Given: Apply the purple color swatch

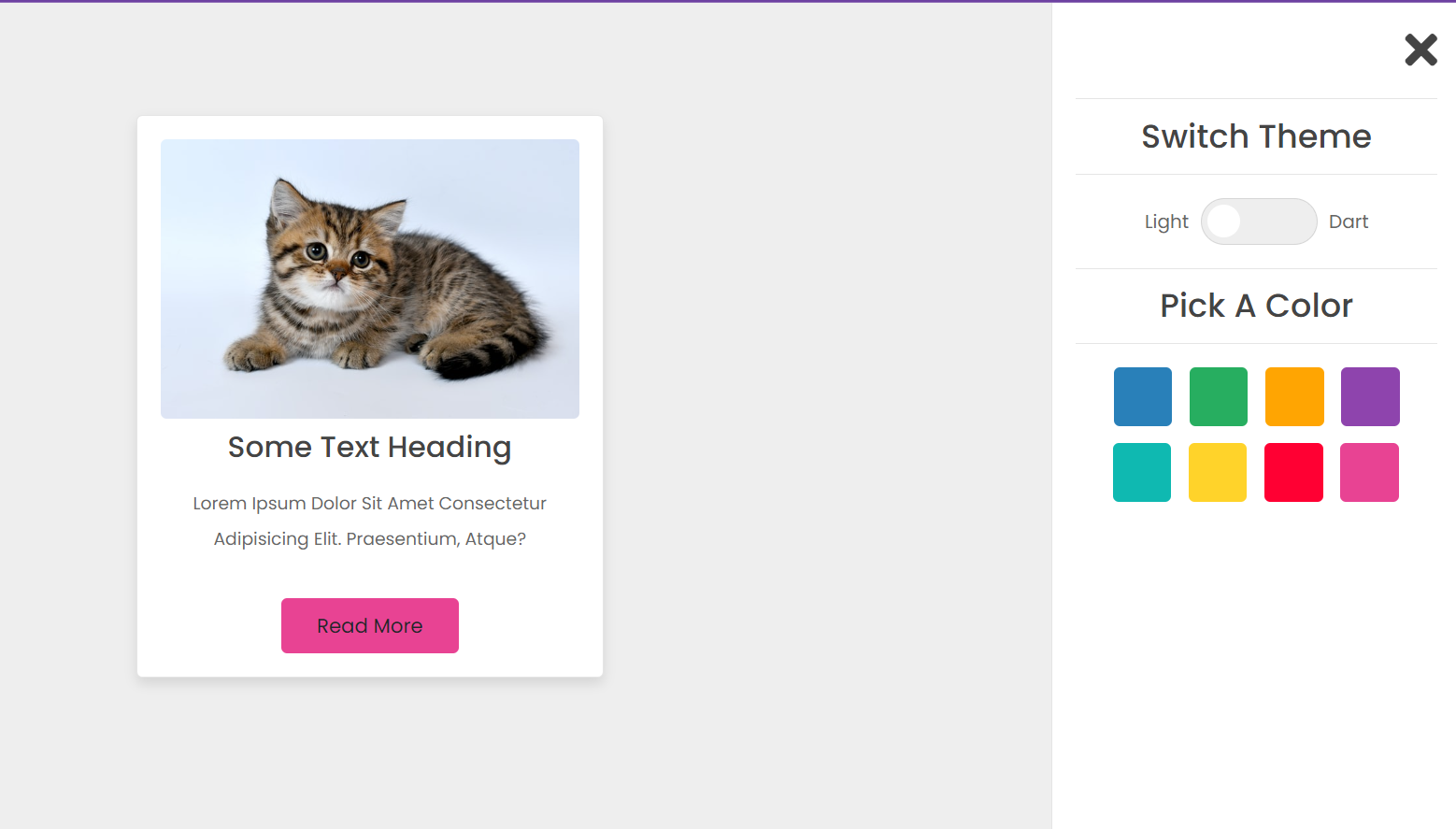Looking at the screenshot, I should [1370, 396].
